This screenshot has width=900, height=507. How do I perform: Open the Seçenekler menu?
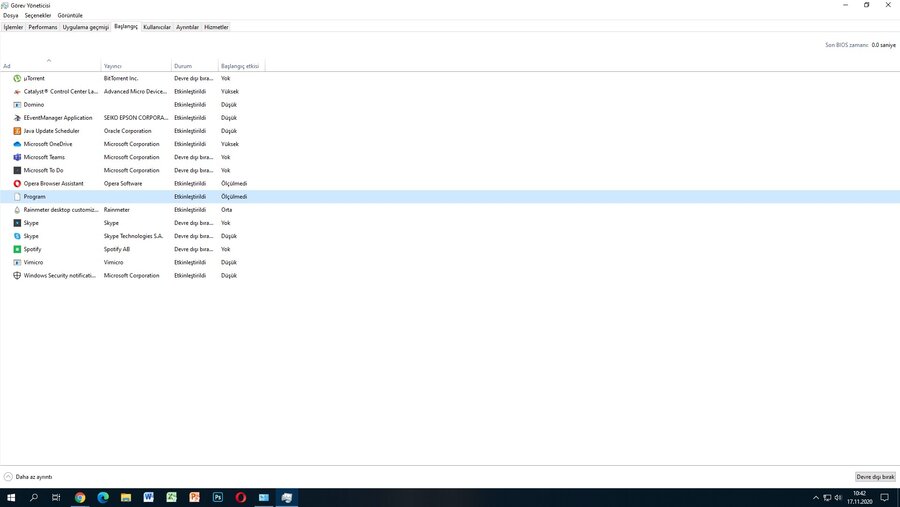coord(38,16)
